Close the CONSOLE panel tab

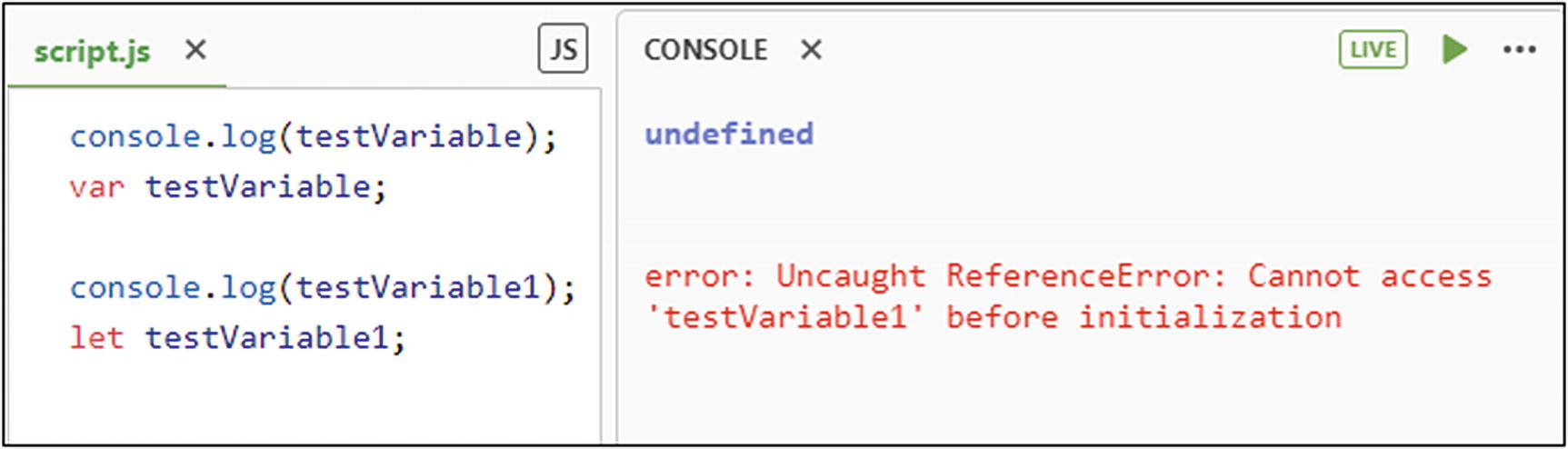(x=811, y=50)
